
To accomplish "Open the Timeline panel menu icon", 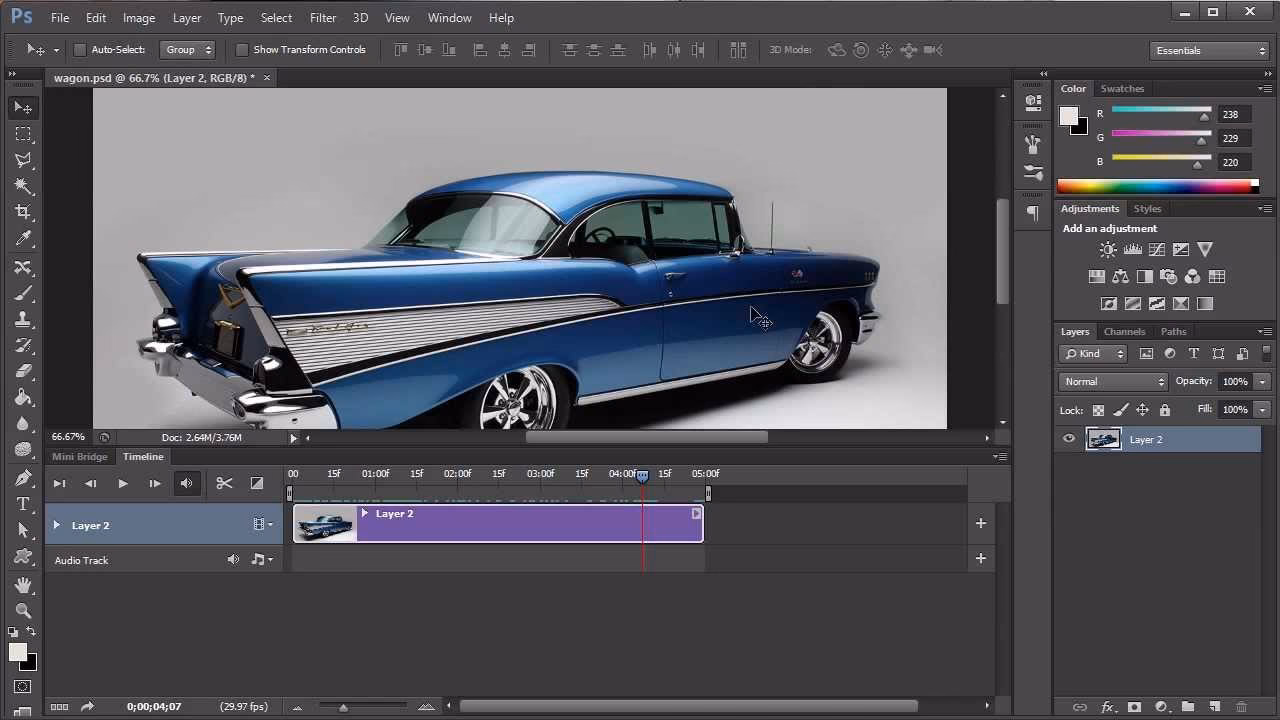I will [999, 456].
